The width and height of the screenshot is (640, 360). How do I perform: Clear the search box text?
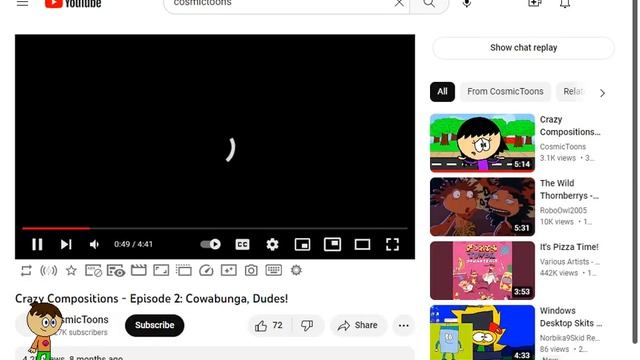(x=399, y=3)
